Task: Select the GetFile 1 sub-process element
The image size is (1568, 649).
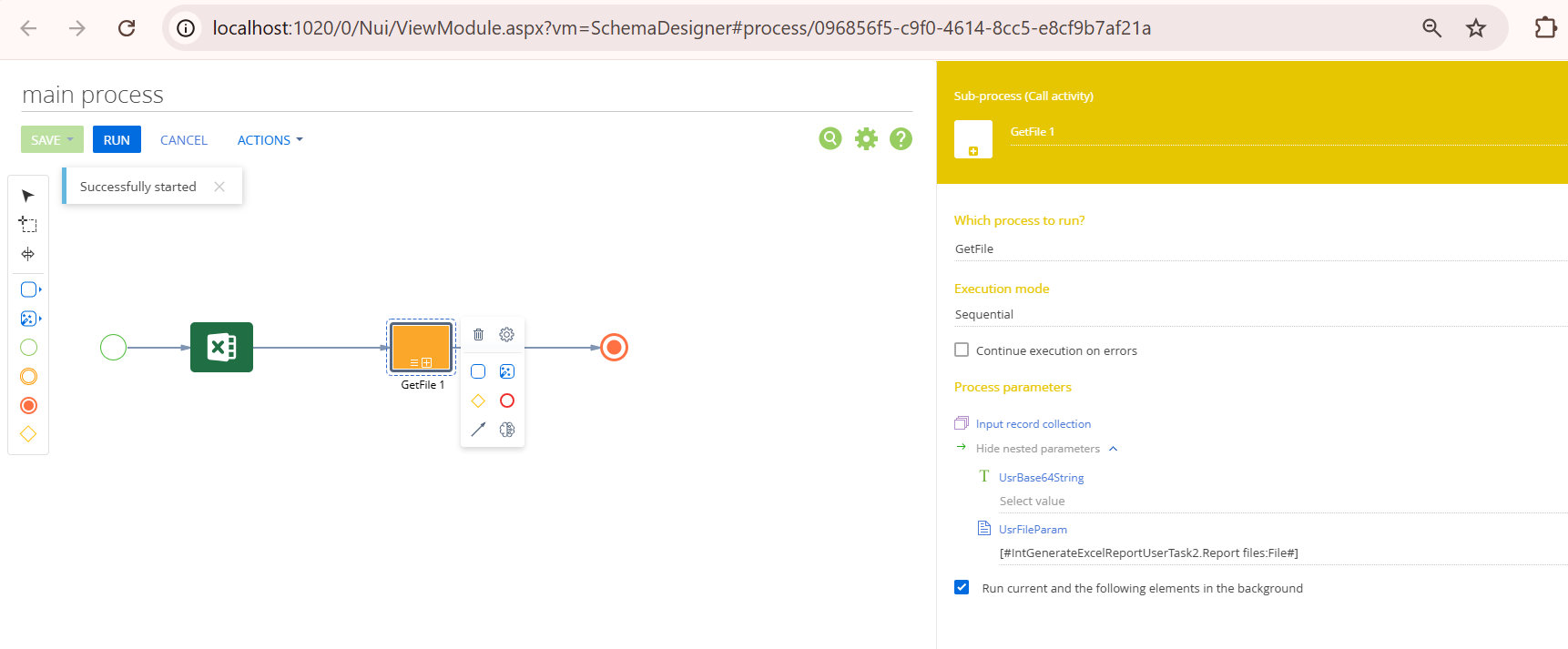Action: click(x=422, y=347)
